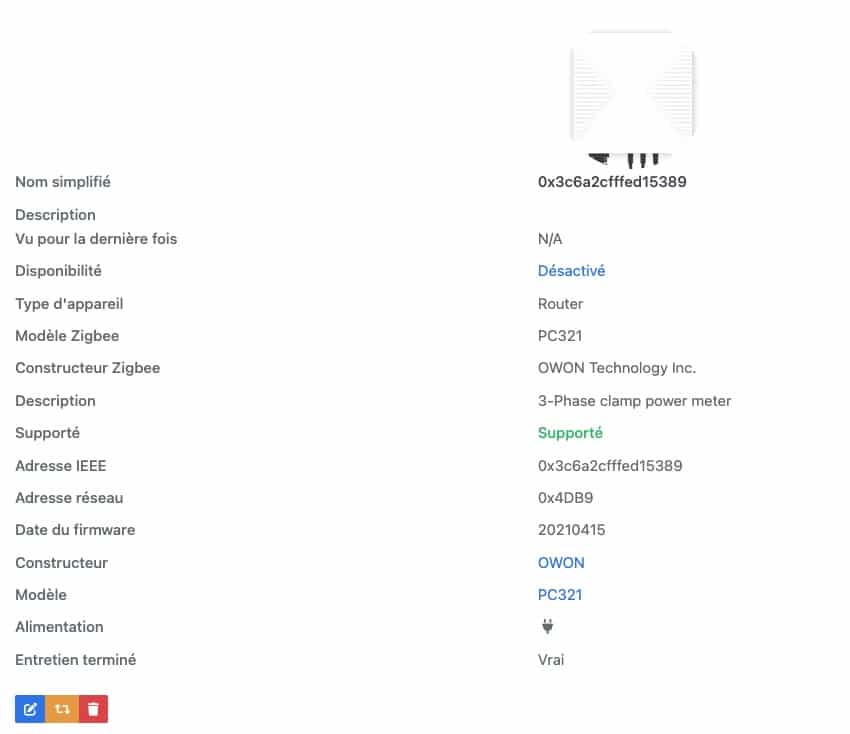Click the Adresse IEEE value
Viewport: 850px width, 734px height.
(610, 466)
